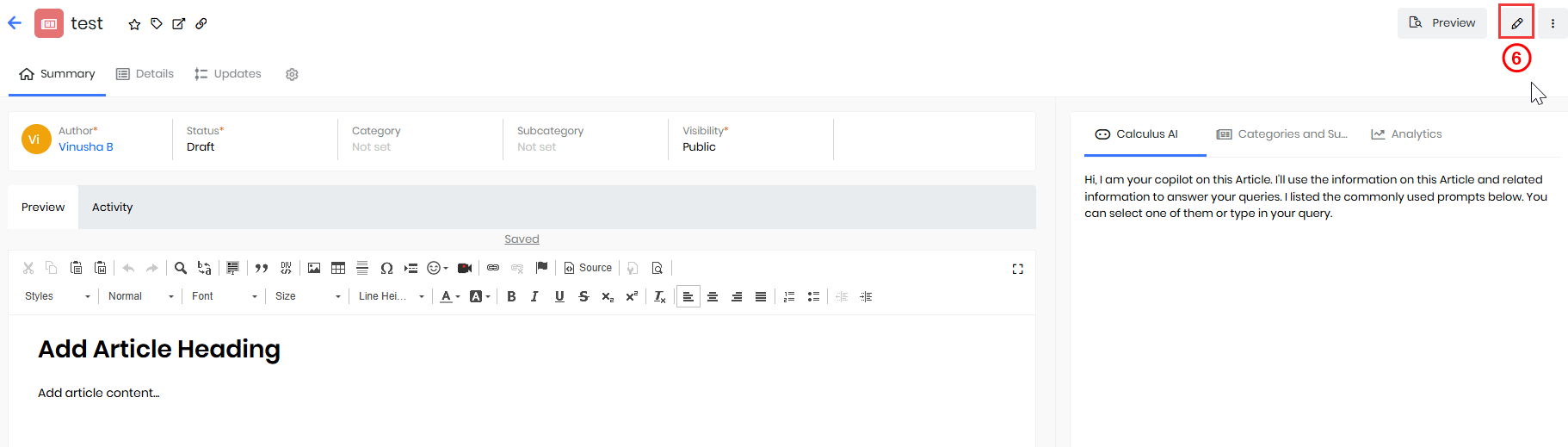Insert a table into the article
This screenshot has width=1568, height=447.
(x=338, y=269)
